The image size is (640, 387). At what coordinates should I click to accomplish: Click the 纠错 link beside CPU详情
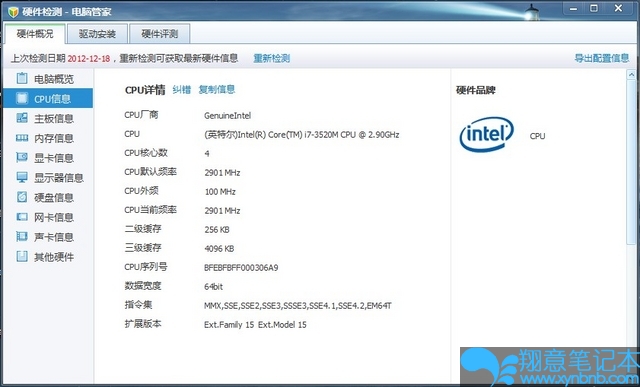(x=182, y=89)
